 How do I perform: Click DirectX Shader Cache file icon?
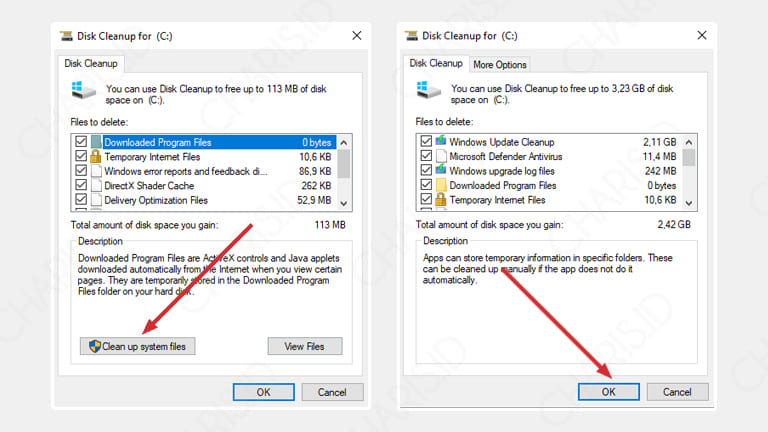click(x=96, y=186)
